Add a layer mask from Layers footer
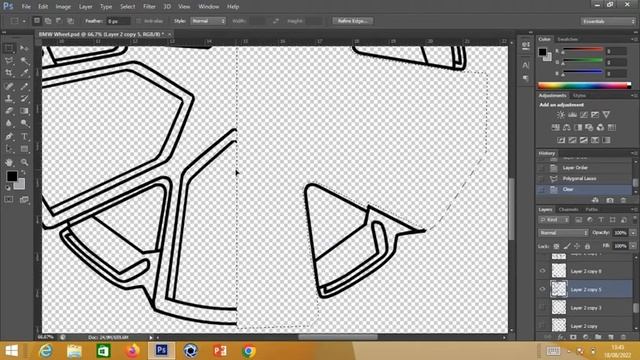 tap(573, 337)
